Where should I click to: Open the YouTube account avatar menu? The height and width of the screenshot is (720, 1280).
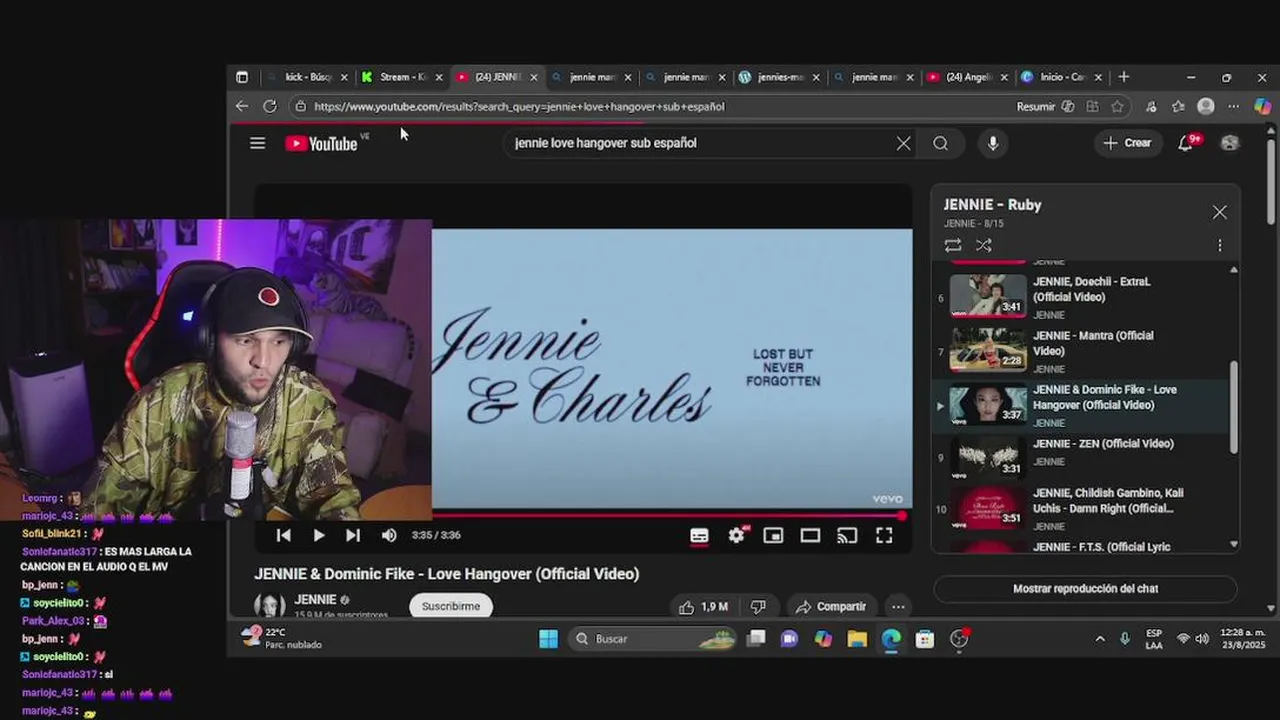[1230, 143]
